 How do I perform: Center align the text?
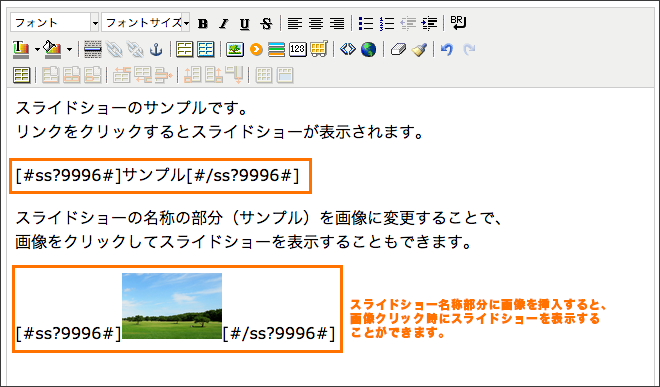click(x=316, y=24)
